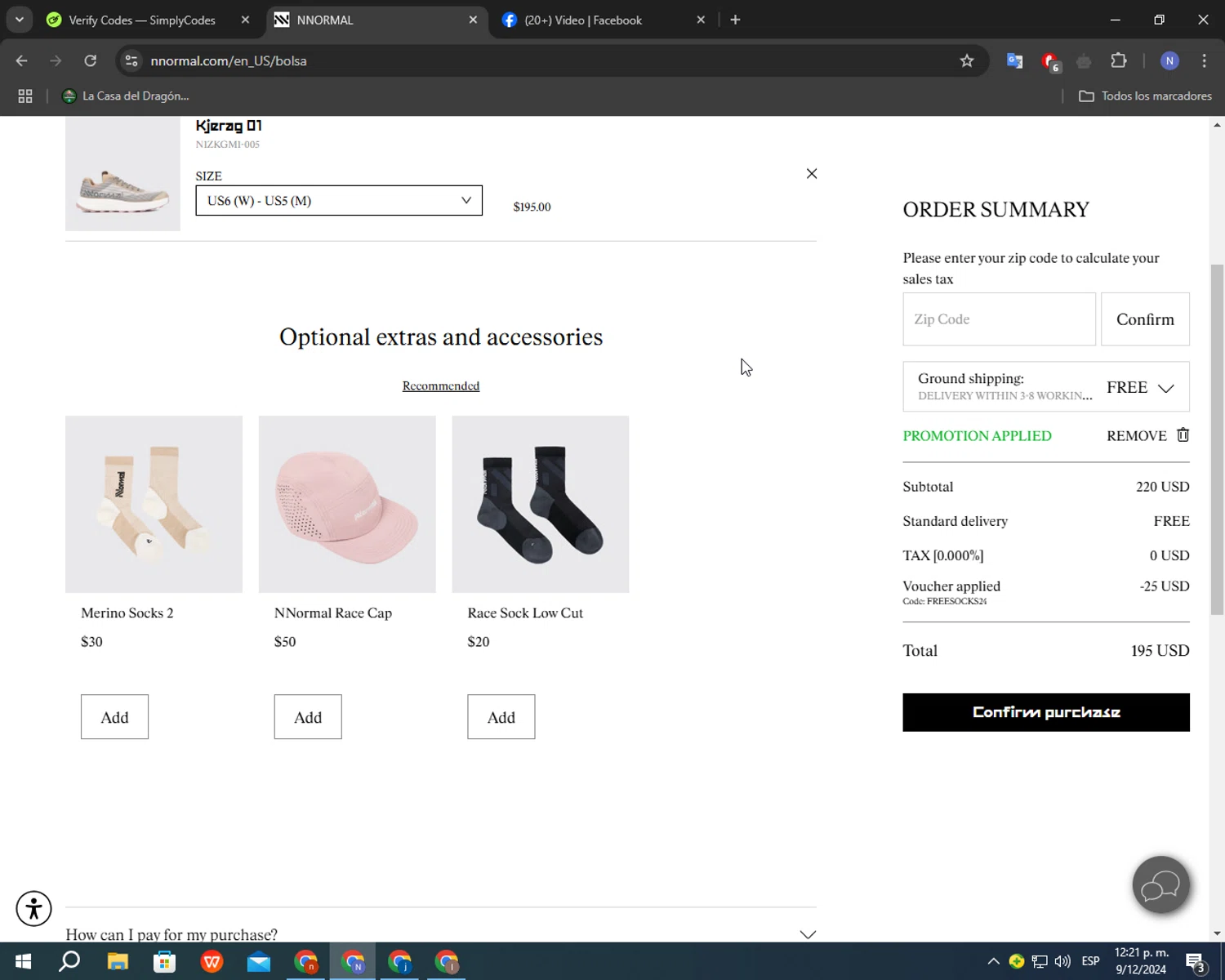Reload the current page
Screen dimensions: 1225x980
91,60
